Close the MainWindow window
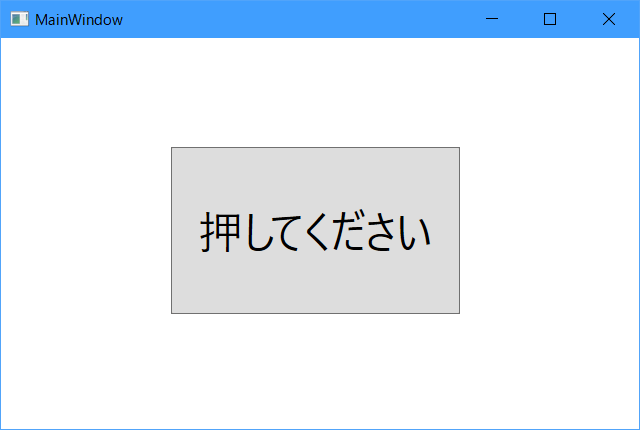This screenshot has width=640, height=430. 609,19
